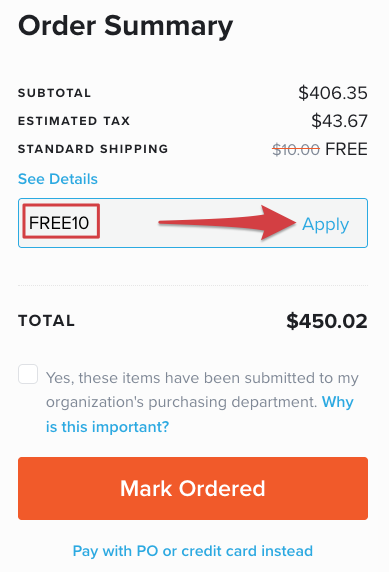This screenshot has height=572, width=389.
Task: Click the FREE10 code text in the field
Action: (59, 223)
